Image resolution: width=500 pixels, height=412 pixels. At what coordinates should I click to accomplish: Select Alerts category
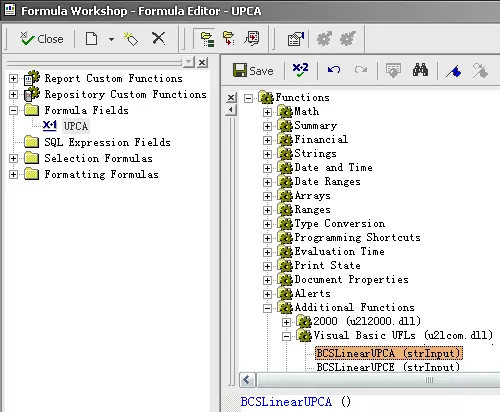[x=312, y=293]
